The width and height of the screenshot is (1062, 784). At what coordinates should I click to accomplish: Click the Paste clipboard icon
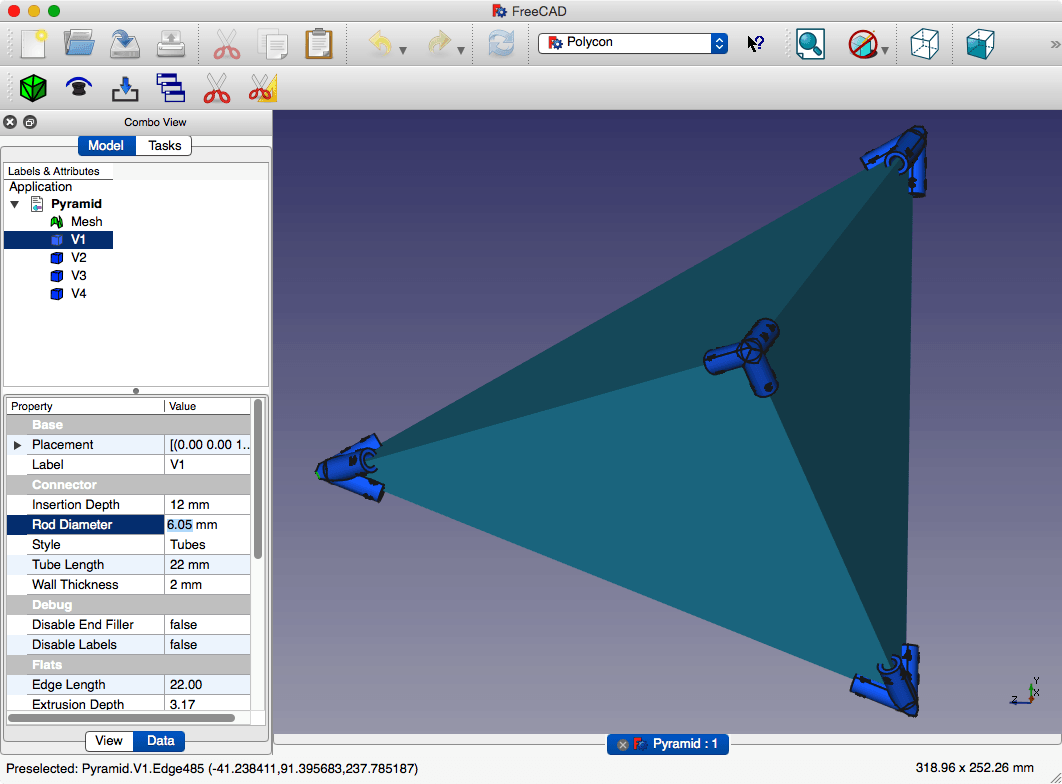318,44
